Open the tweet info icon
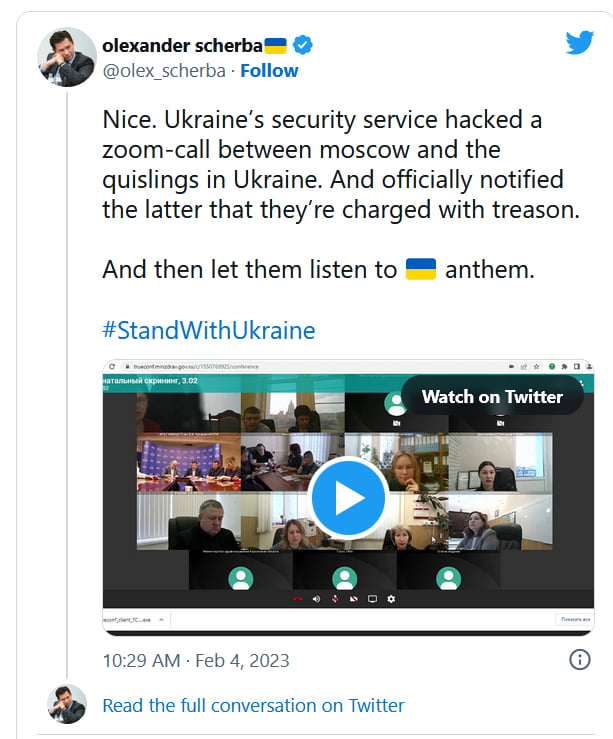This screenshot has height=739, width=613. (x=579, y=659)
